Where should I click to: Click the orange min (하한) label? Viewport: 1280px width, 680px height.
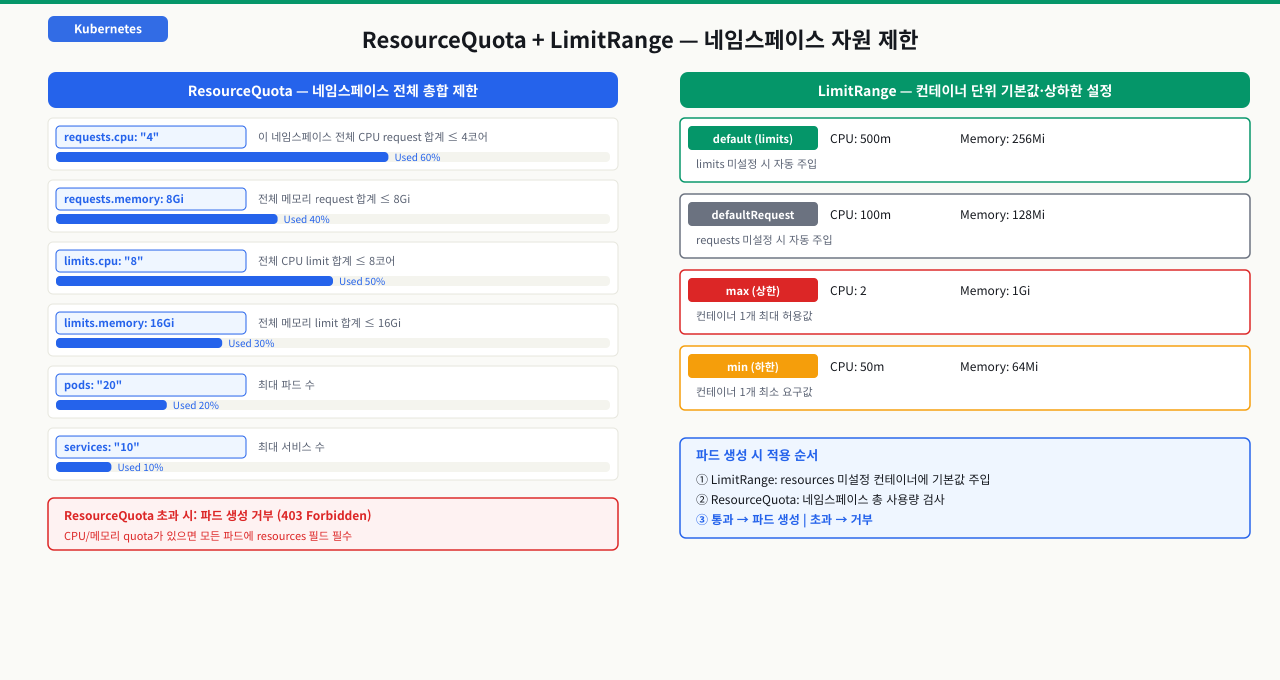[753, 366]
